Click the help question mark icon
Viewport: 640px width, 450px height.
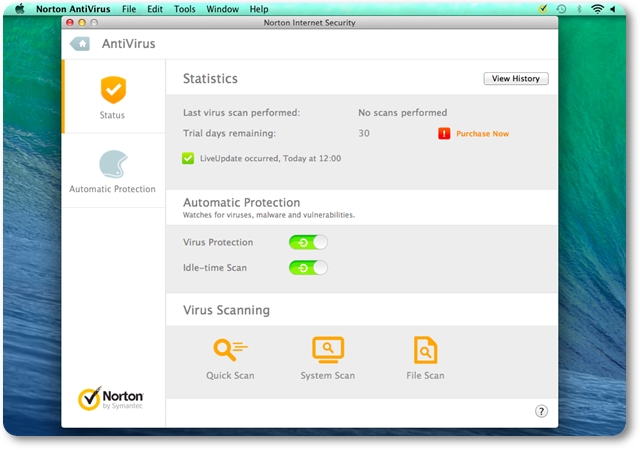pos(541,411)
